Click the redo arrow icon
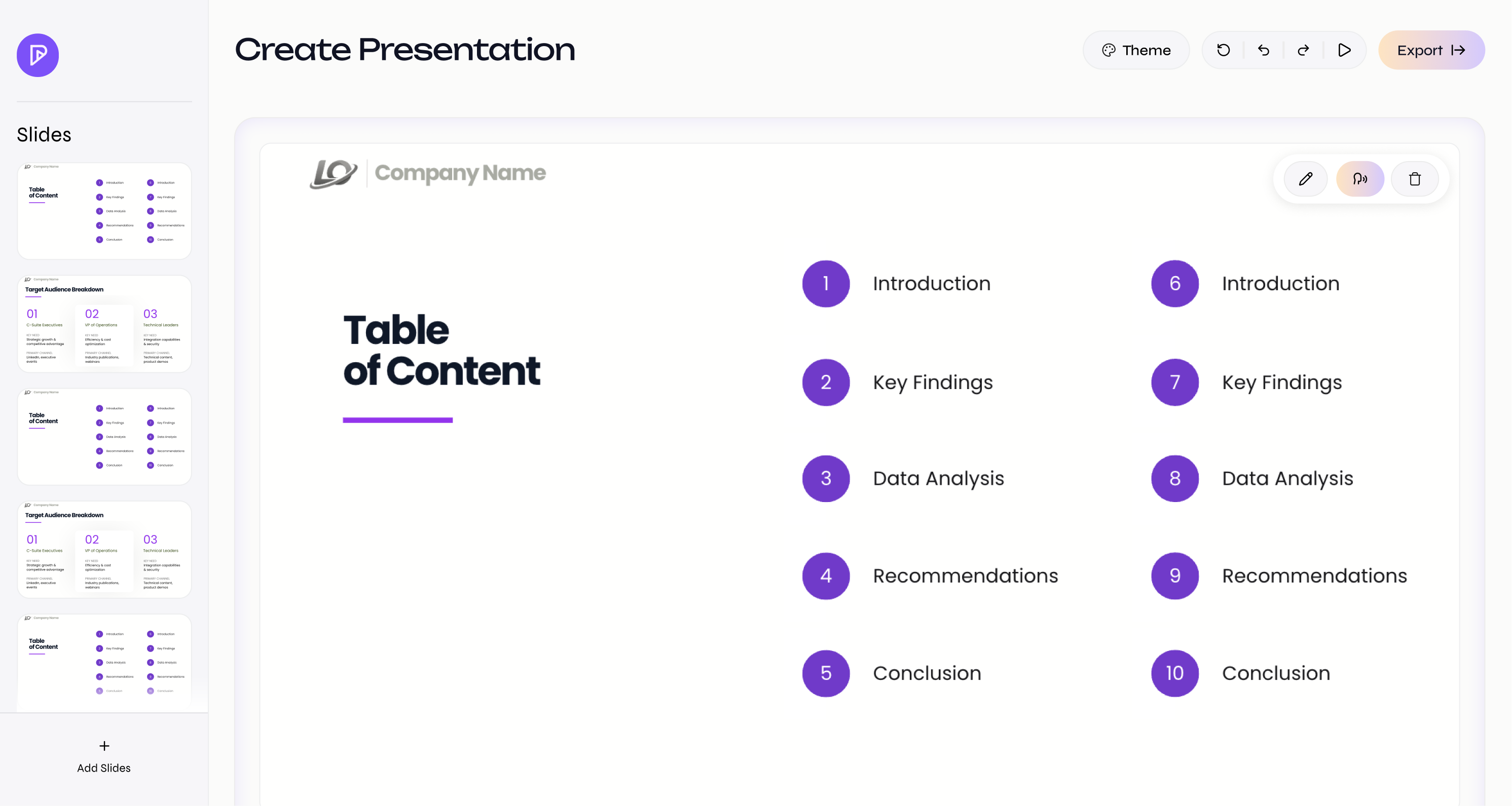 (x=1303, y=51)
